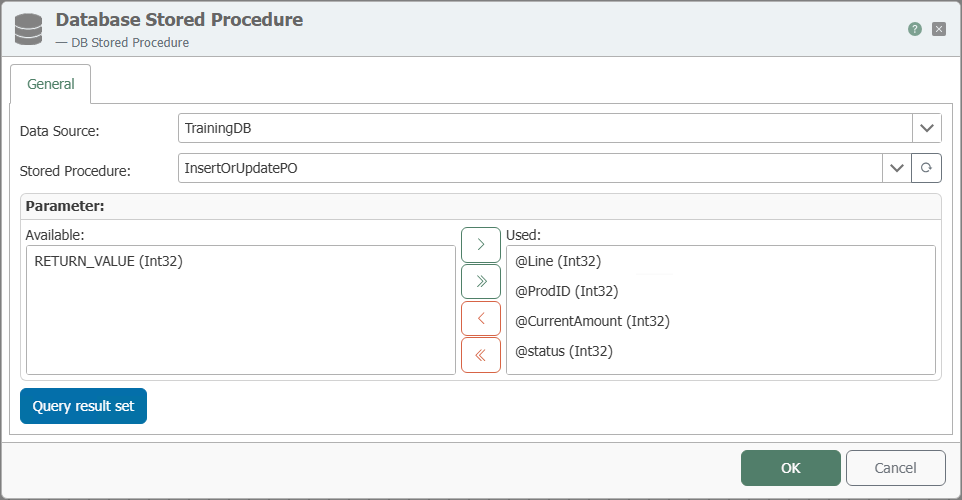Viewport: 962px width, 500px height.
Task: Move all parameters to Used list
Action: click(x=481, y=282)
